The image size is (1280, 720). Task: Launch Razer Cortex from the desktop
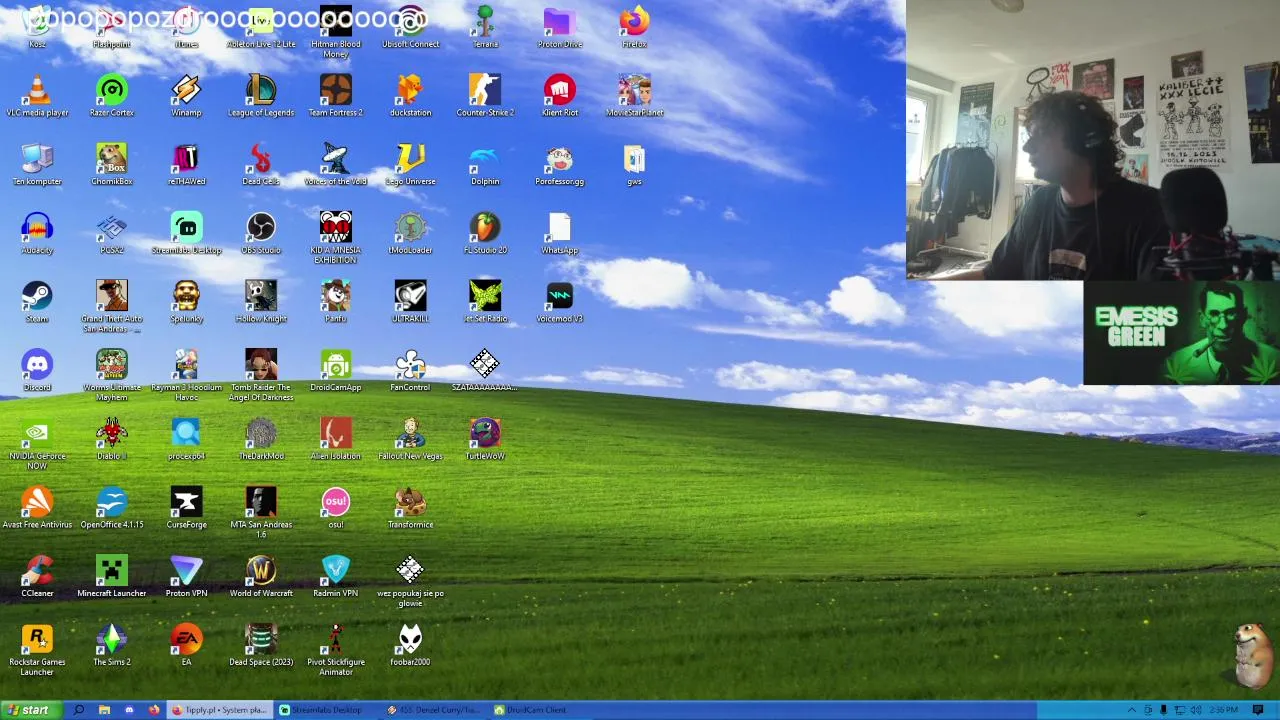click(112, 96)
